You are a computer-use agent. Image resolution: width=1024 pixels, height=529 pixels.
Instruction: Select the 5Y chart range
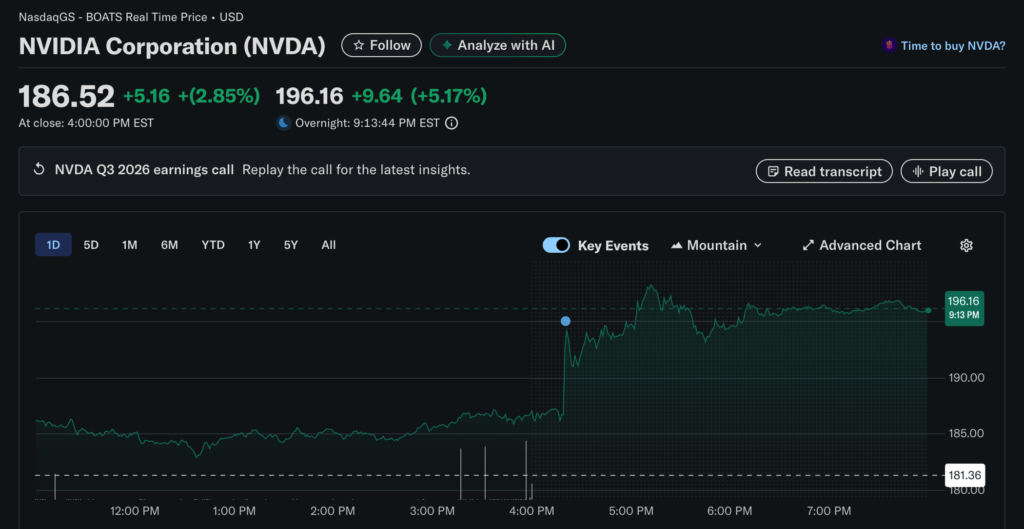291,245
